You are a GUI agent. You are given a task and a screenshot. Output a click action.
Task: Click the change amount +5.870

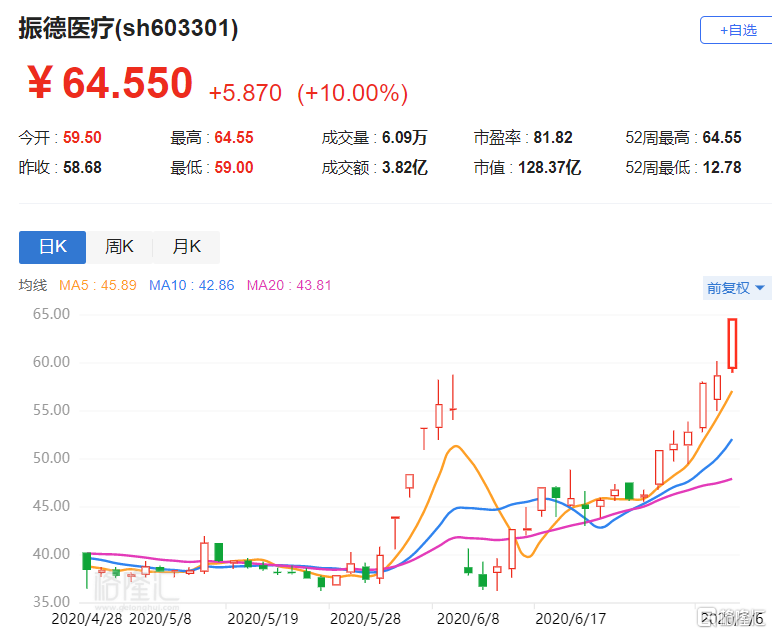pos(245,93)
